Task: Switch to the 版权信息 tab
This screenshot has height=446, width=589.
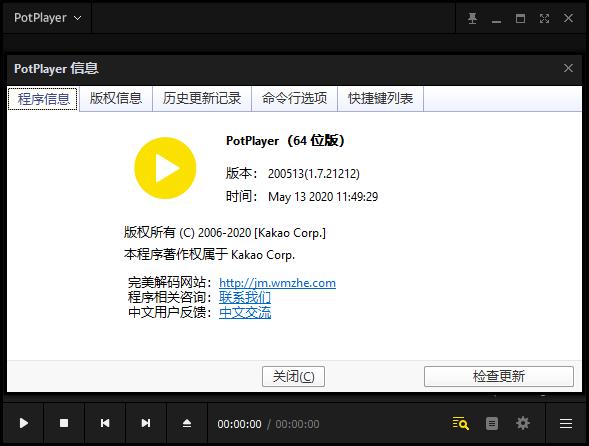Action: (116, 98)
